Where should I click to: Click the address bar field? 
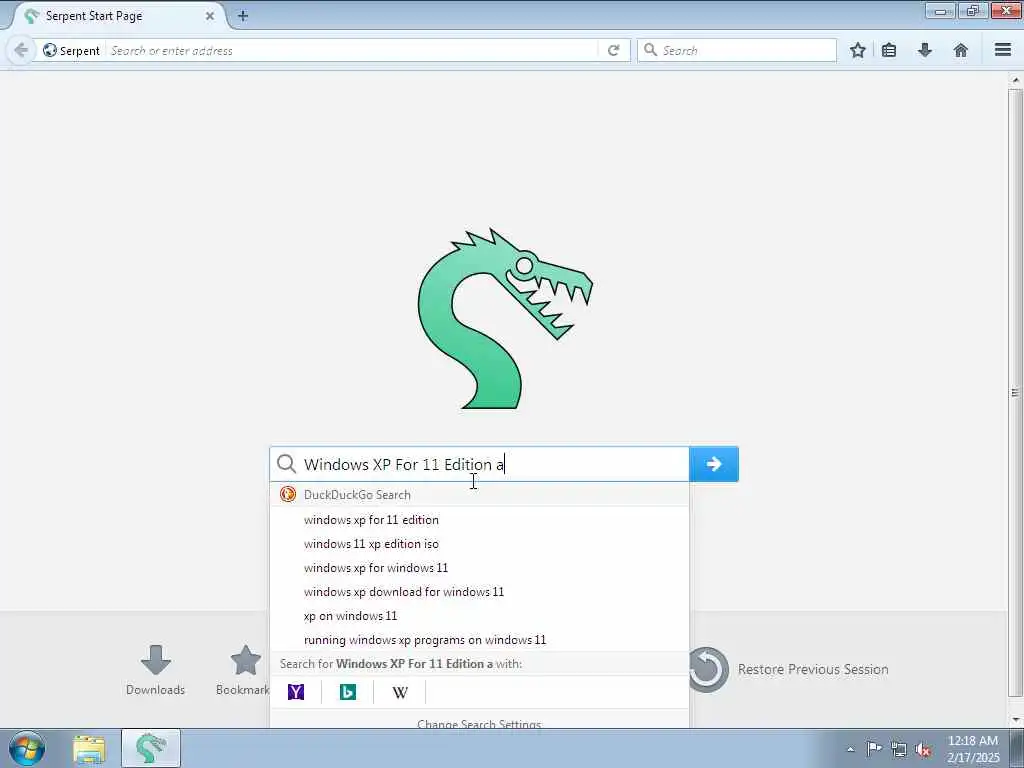coord(353,50)
